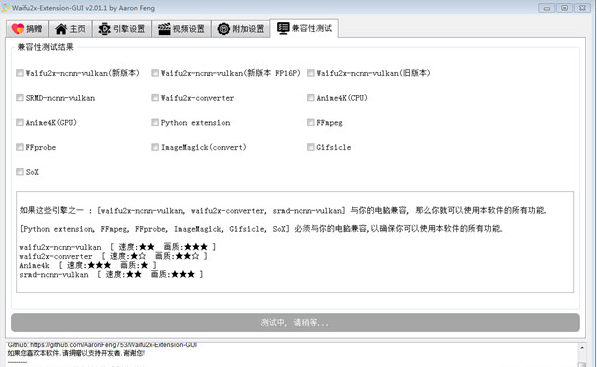
Task: Click the 兼容性测试结果 group title
Action: point(45,47)
